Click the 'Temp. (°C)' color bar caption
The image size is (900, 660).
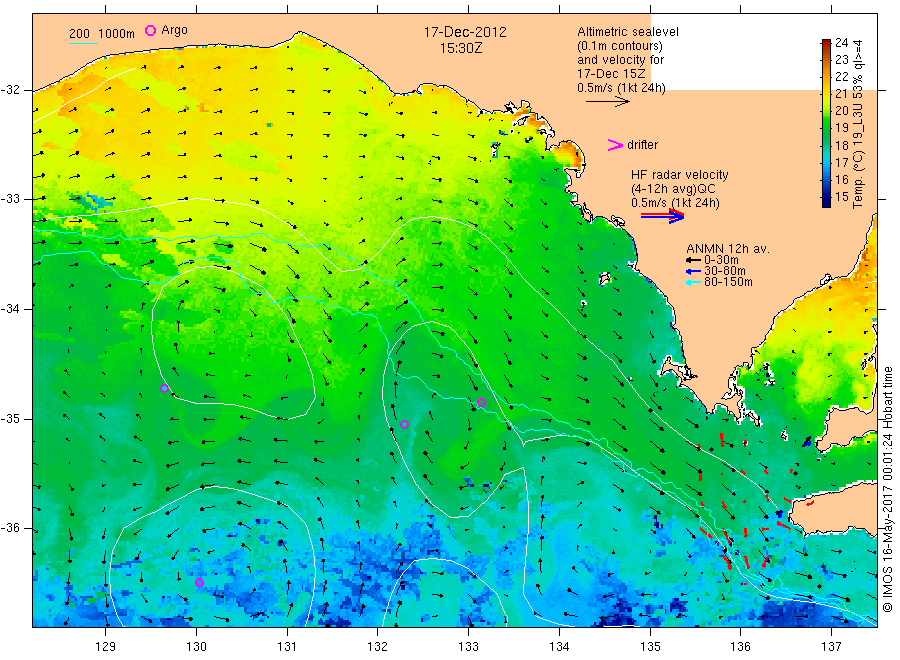tap(858, 179)
